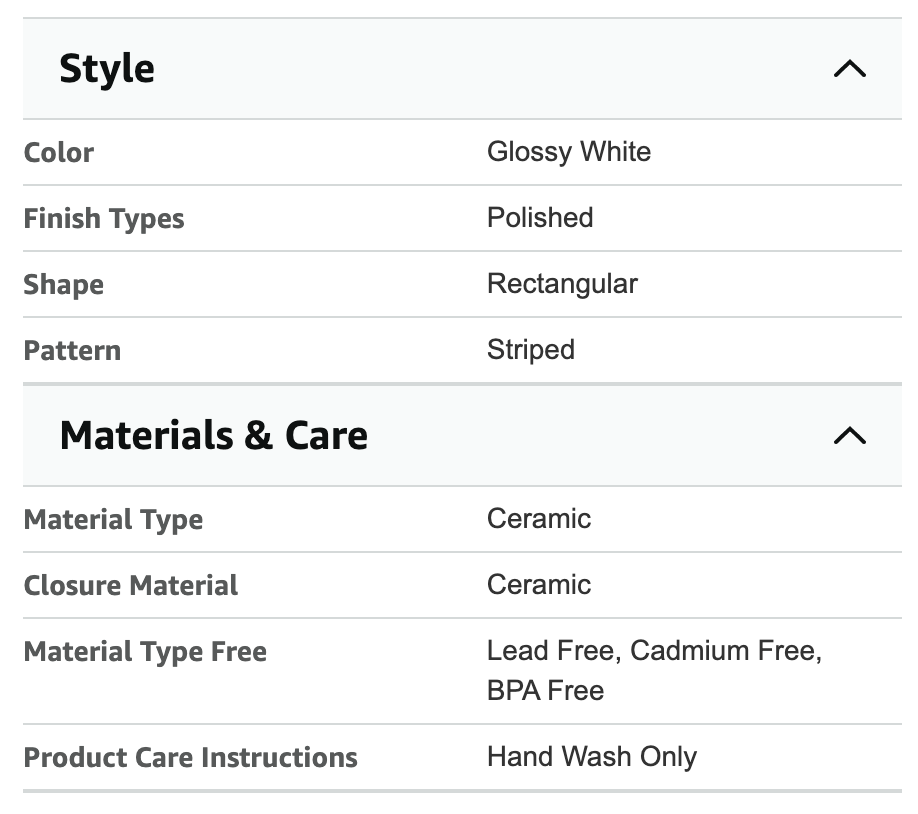The height and width of the screenshot is (814, 918).
Task: Select the Shape row label
Action: point(64,285)
